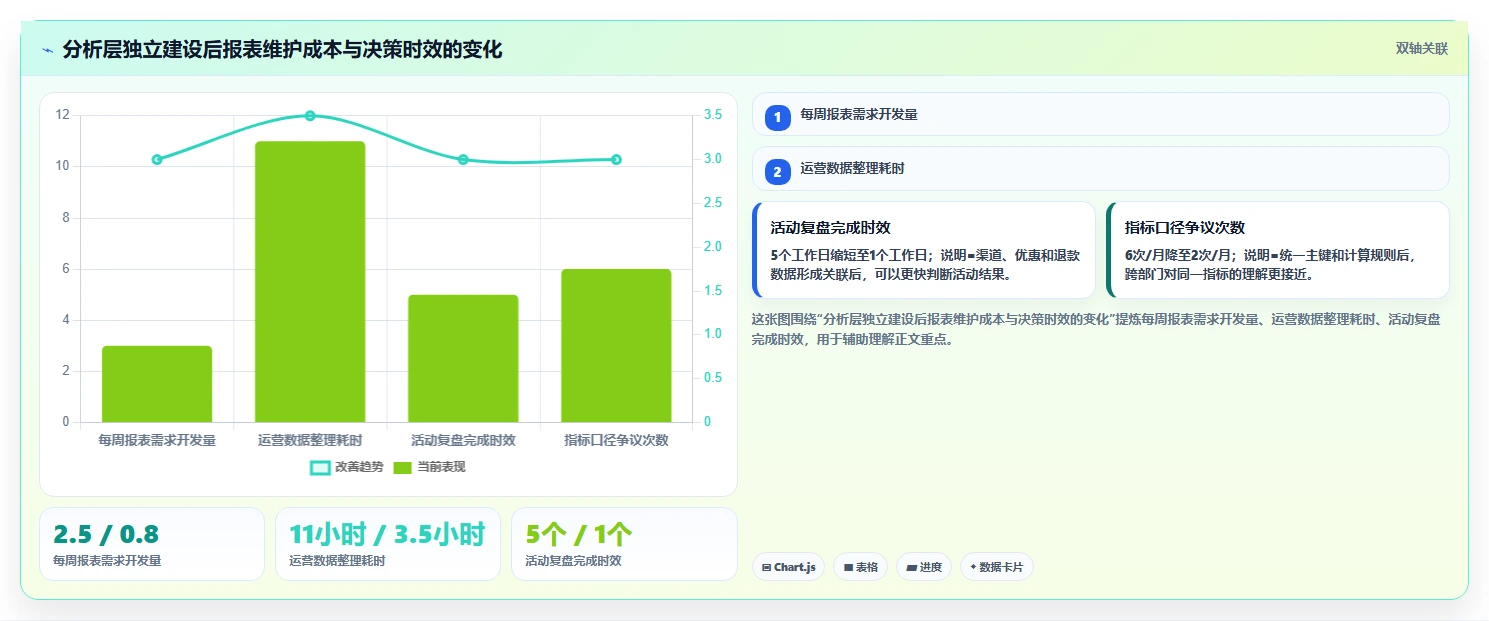Click the summary paragraph starting 这张图围绕
The image size is (1489, 621).
tap(1095, 329)
